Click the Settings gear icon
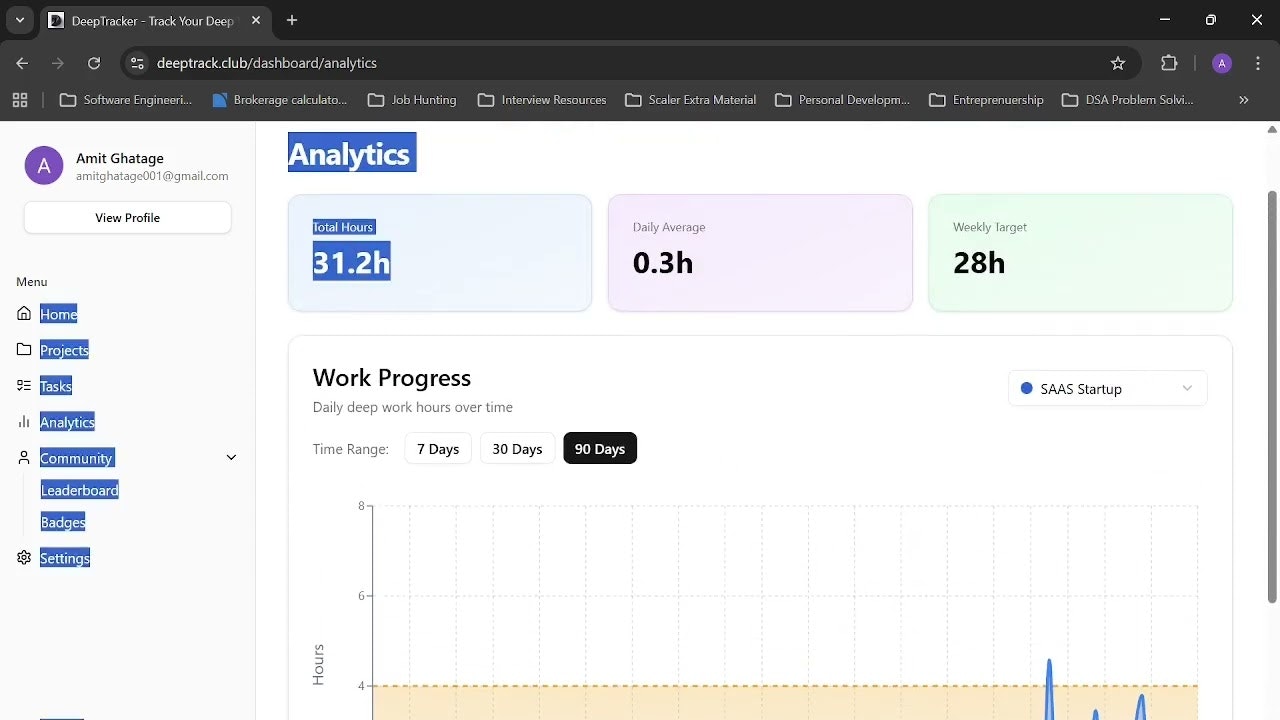Image resolution: width=1280 pixels, height=720 pixels. (x=24, y=558)
